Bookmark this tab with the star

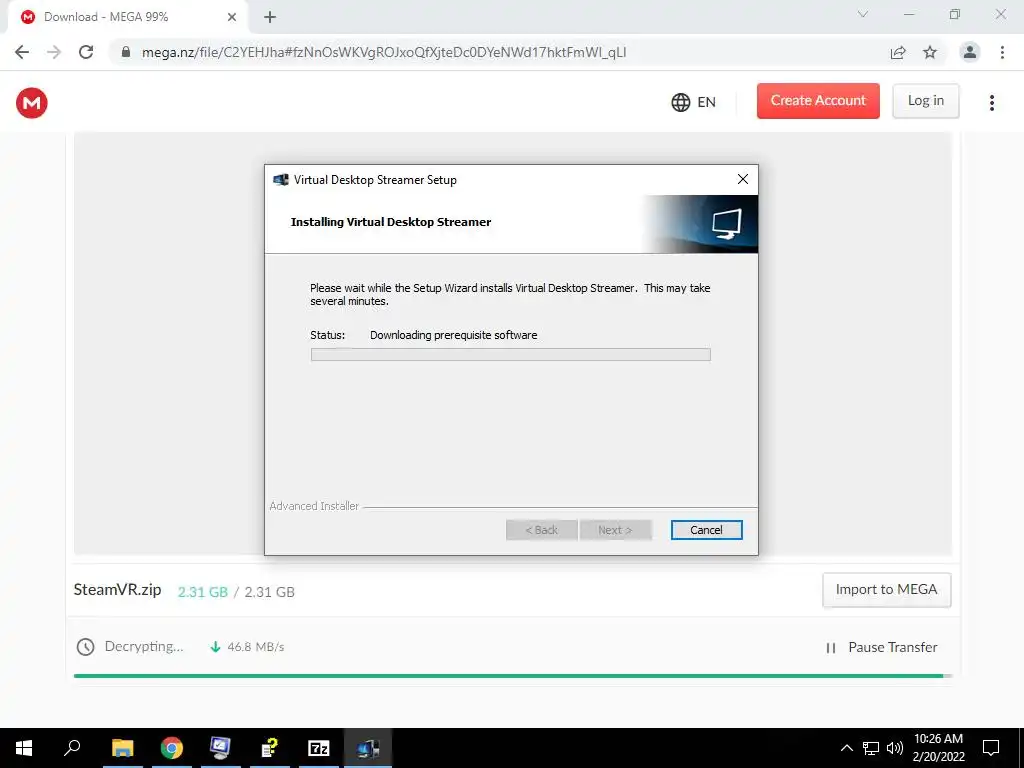pos(930,52)
